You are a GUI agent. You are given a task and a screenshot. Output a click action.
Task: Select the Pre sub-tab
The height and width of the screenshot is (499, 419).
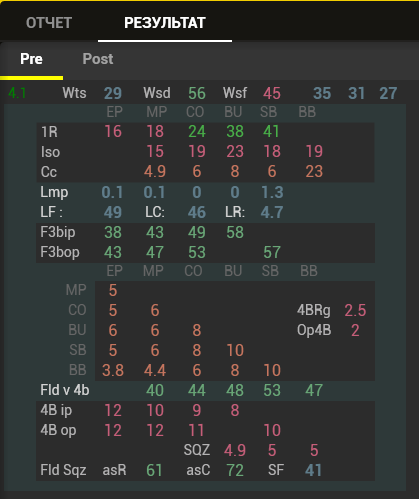coord(31,59)
